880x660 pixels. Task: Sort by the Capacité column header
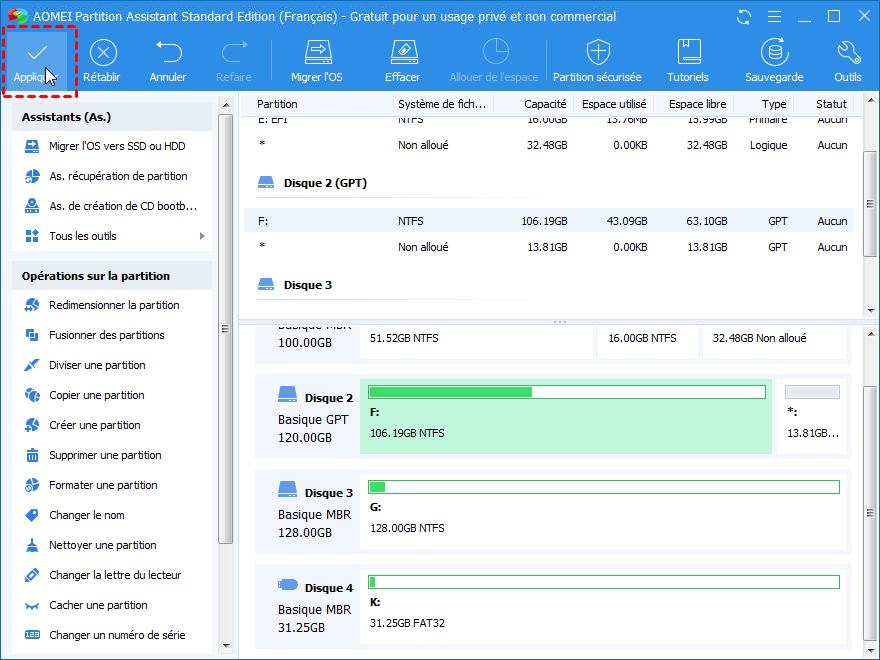coord(545,104)
